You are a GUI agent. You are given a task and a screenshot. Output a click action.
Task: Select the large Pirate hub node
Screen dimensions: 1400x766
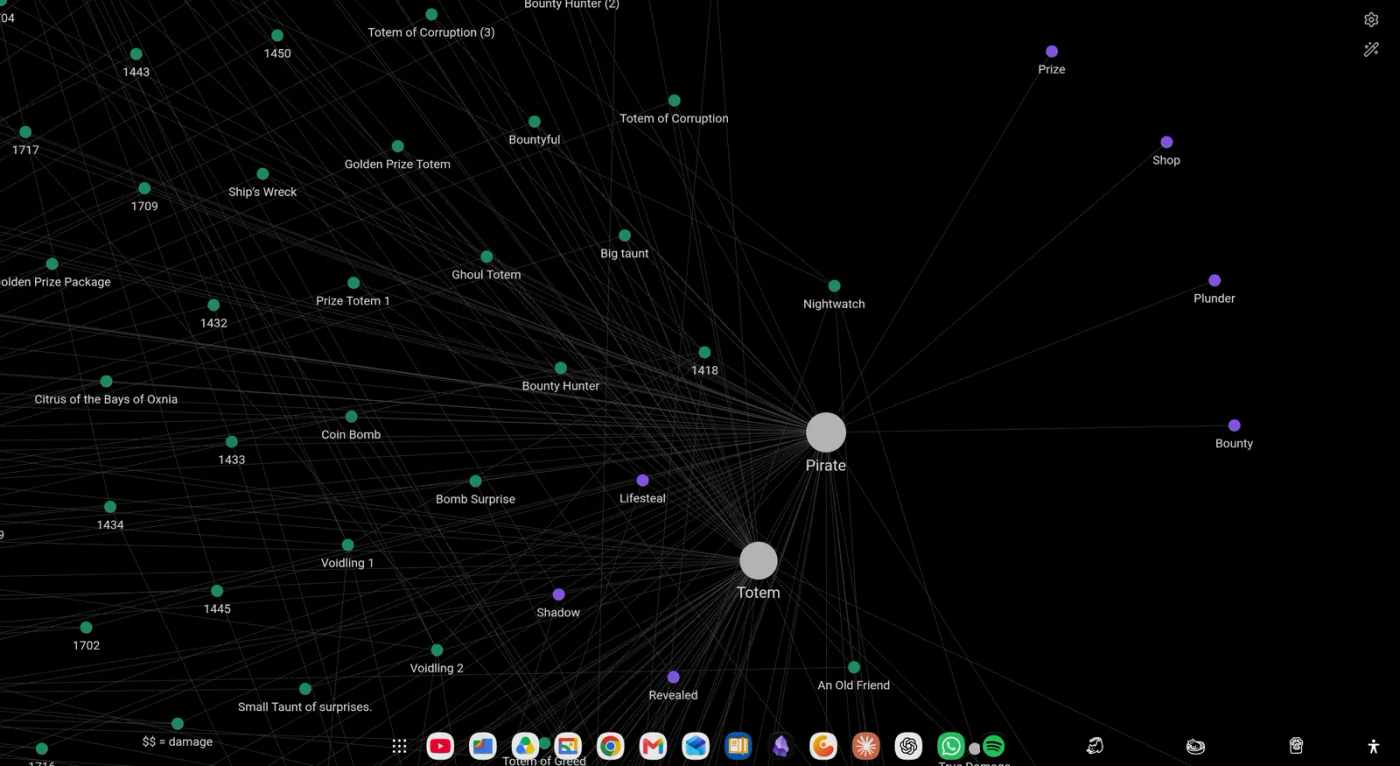pyautogui.click(x=826, y=432)
